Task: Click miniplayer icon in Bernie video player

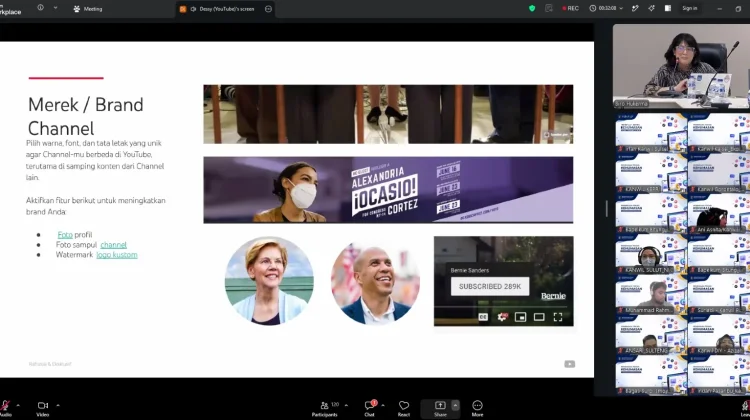Action: (x=520, y=317)
